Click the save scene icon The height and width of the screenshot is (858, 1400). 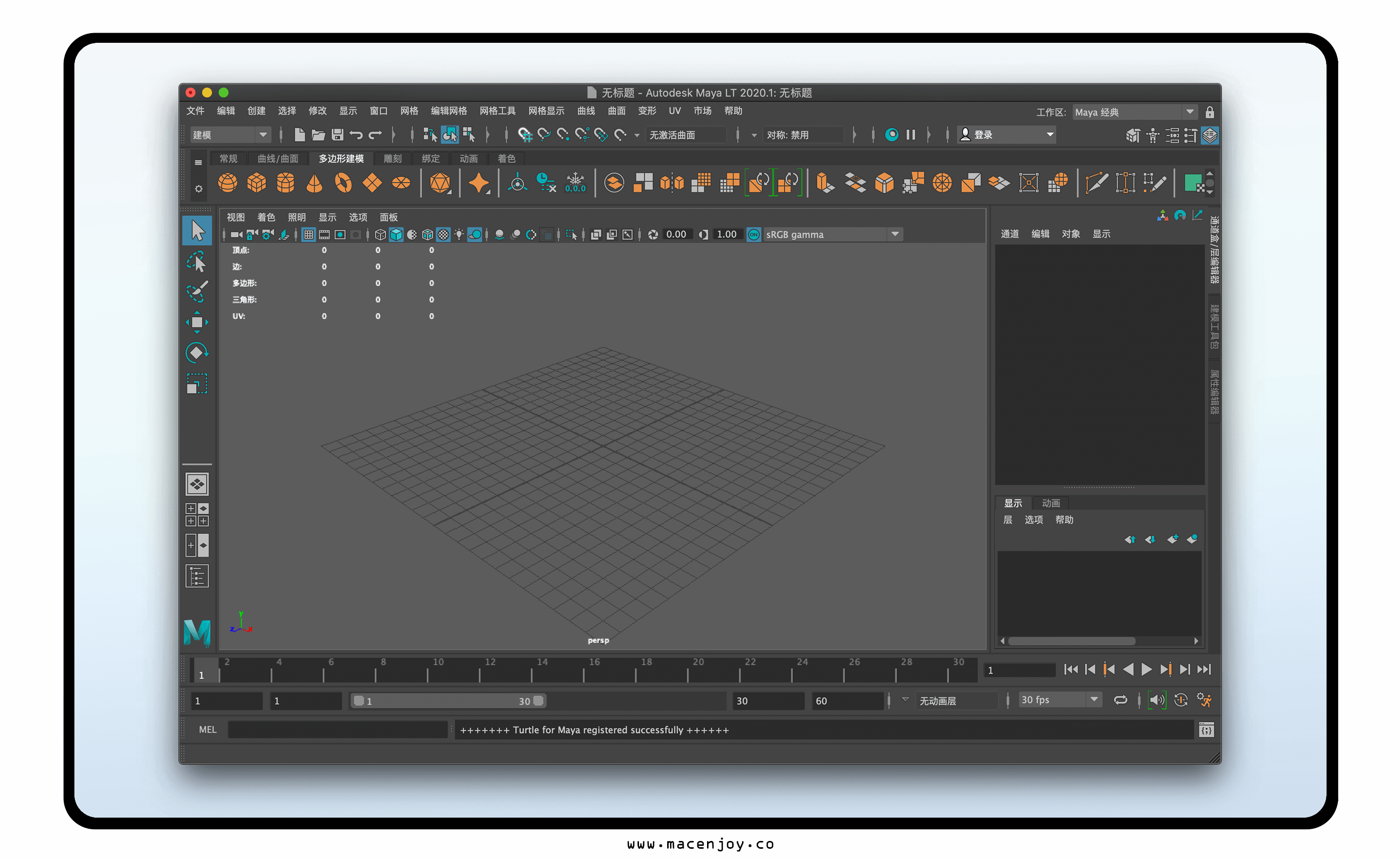pyautogui.click(x=337, y=135)
